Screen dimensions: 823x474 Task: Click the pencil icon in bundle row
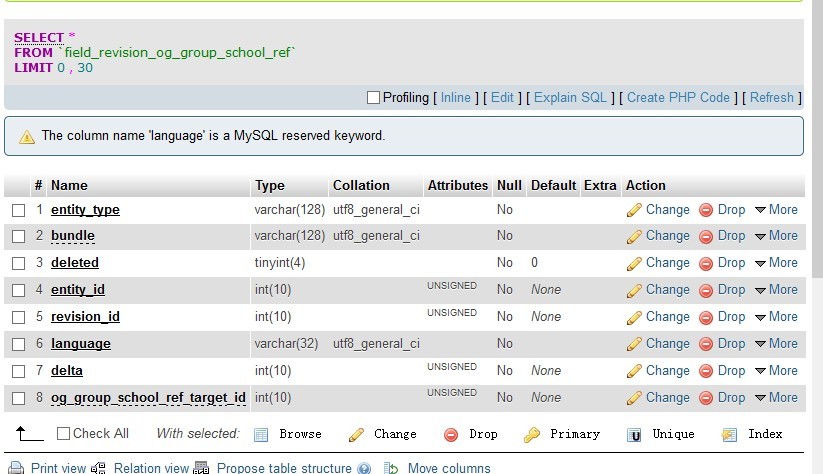pyautogui.click(x=634, y=237)
